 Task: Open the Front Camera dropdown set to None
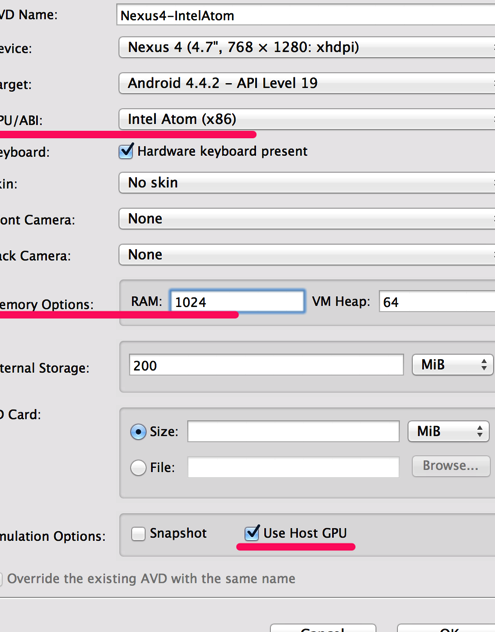[307, 218]
